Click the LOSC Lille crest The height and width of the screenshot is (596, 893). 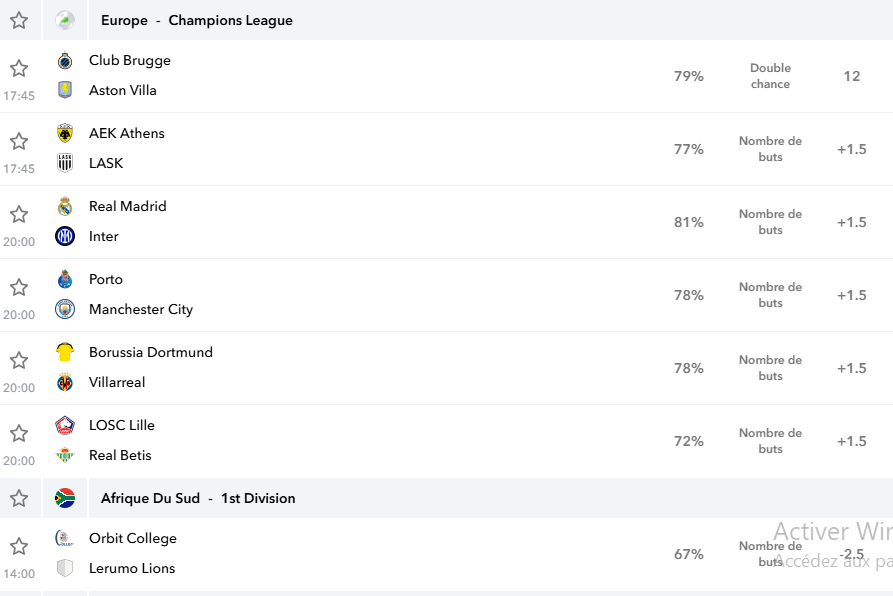(65, 425)
